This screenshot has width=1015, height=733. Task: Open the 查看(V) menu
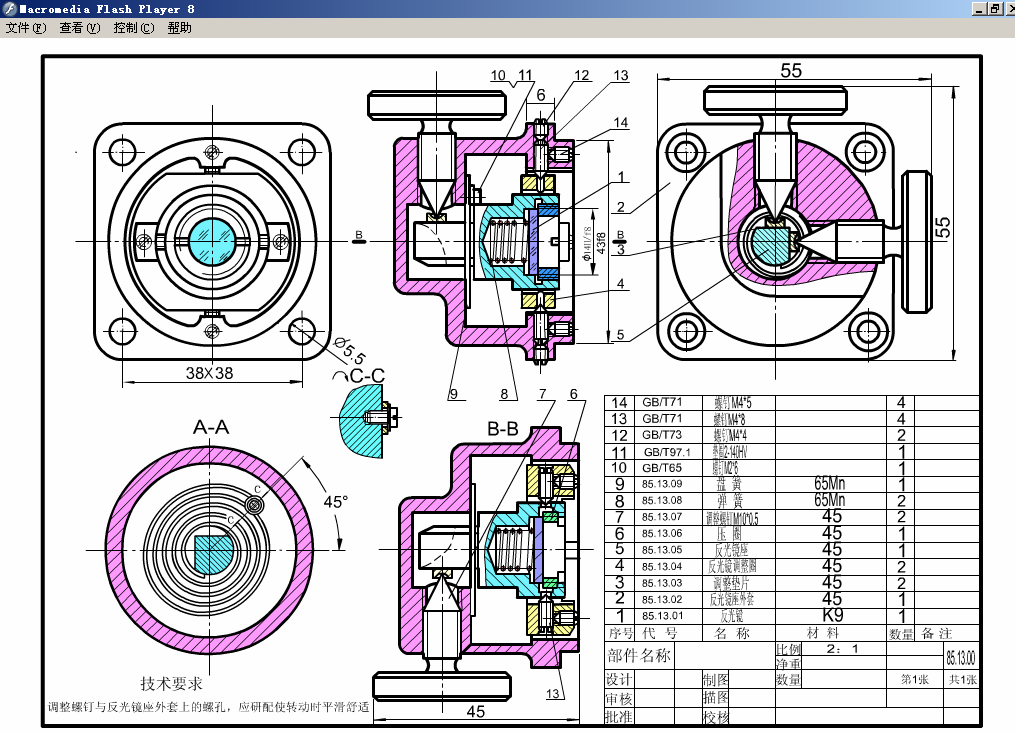click(79, 28)
